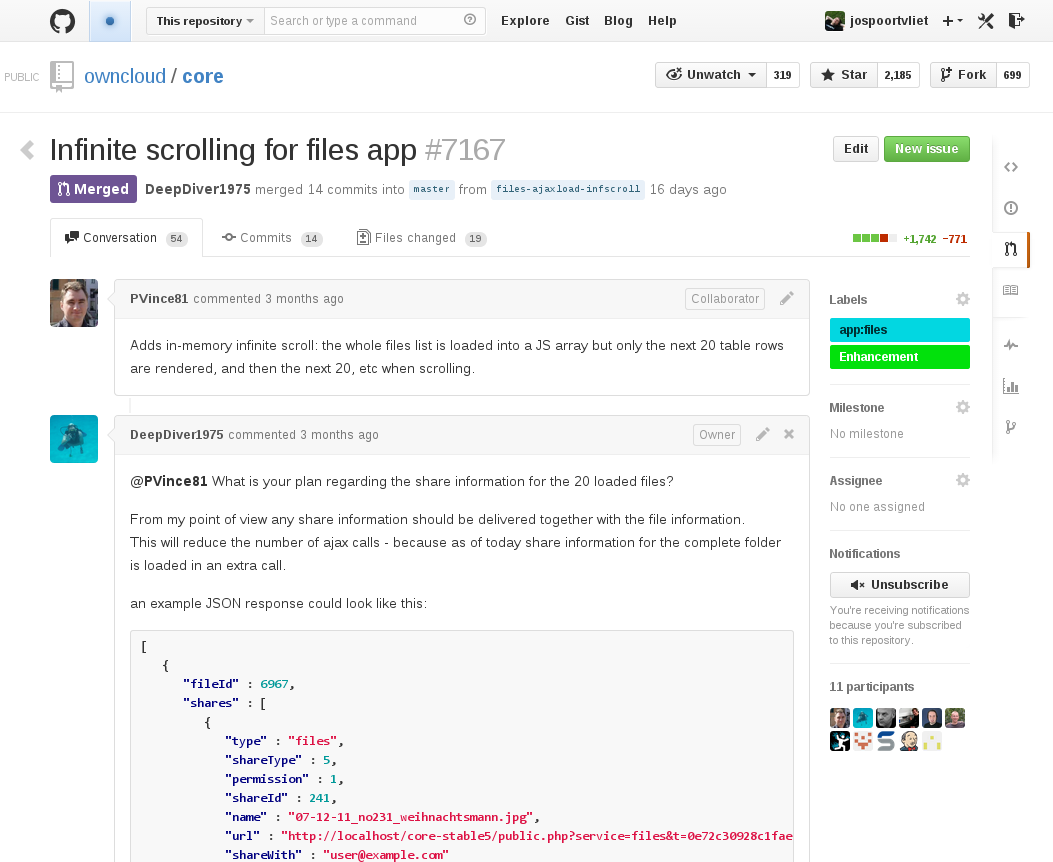The width and height of the screenshot is (1053, 862).
Task: Open the core repository link
Action: (x=203, y=76)
